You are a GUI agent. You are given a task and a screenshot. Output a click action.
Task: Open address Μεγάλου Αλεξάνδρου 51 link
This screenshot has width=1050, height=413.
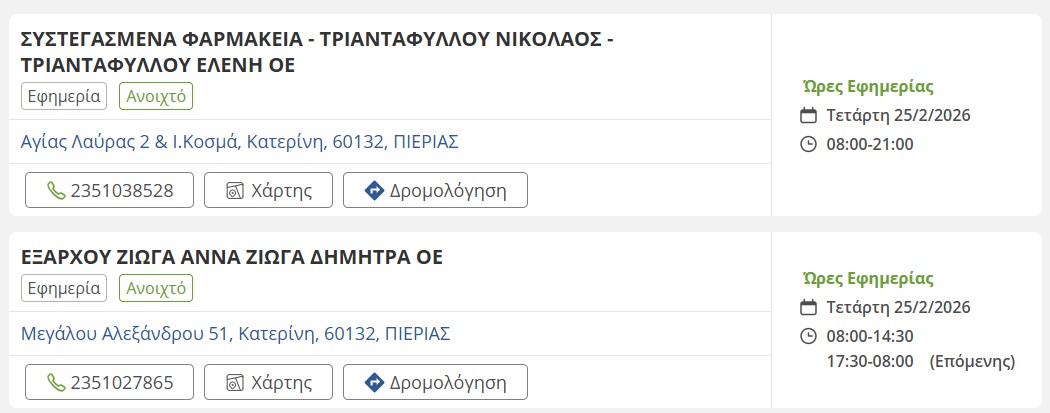(x=235, y=333)
